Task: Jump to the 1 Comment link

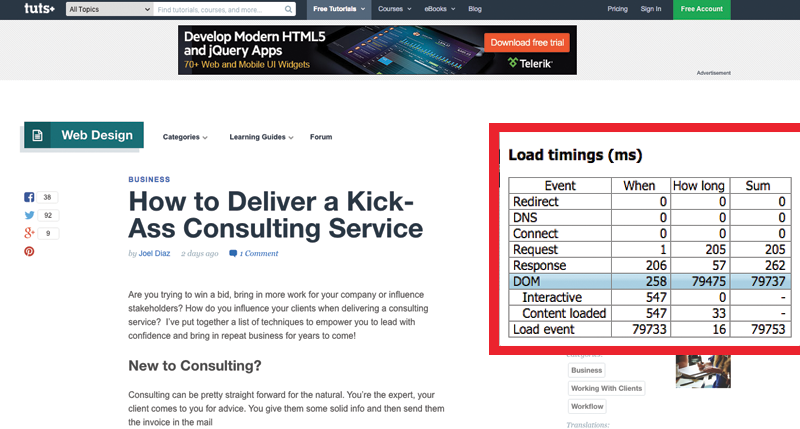Action: coord(259,254)
